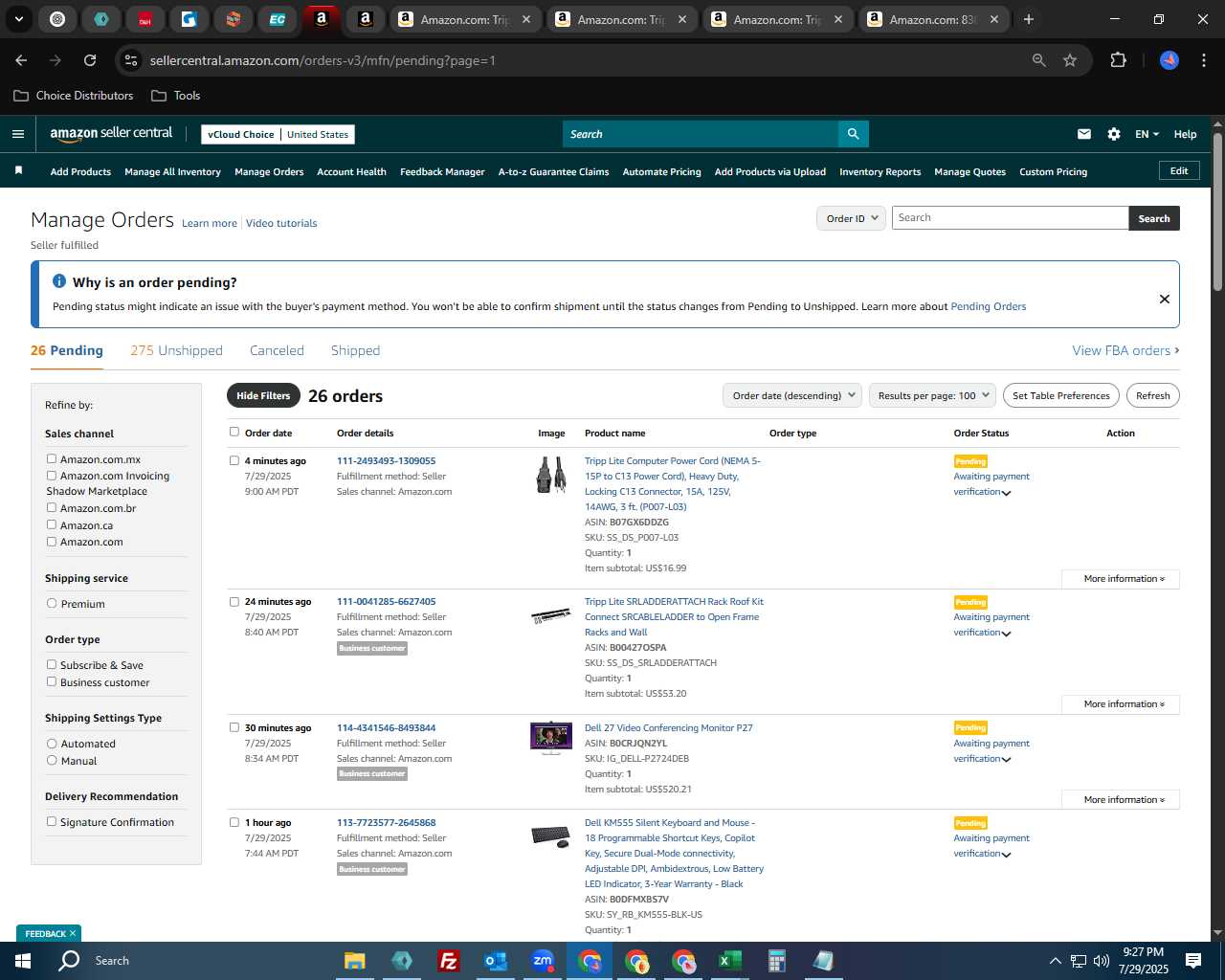Check the Signature Confirmation filter
This screenshot has width=1225, height=980.
pyautogui.click(x=52, y=821)
